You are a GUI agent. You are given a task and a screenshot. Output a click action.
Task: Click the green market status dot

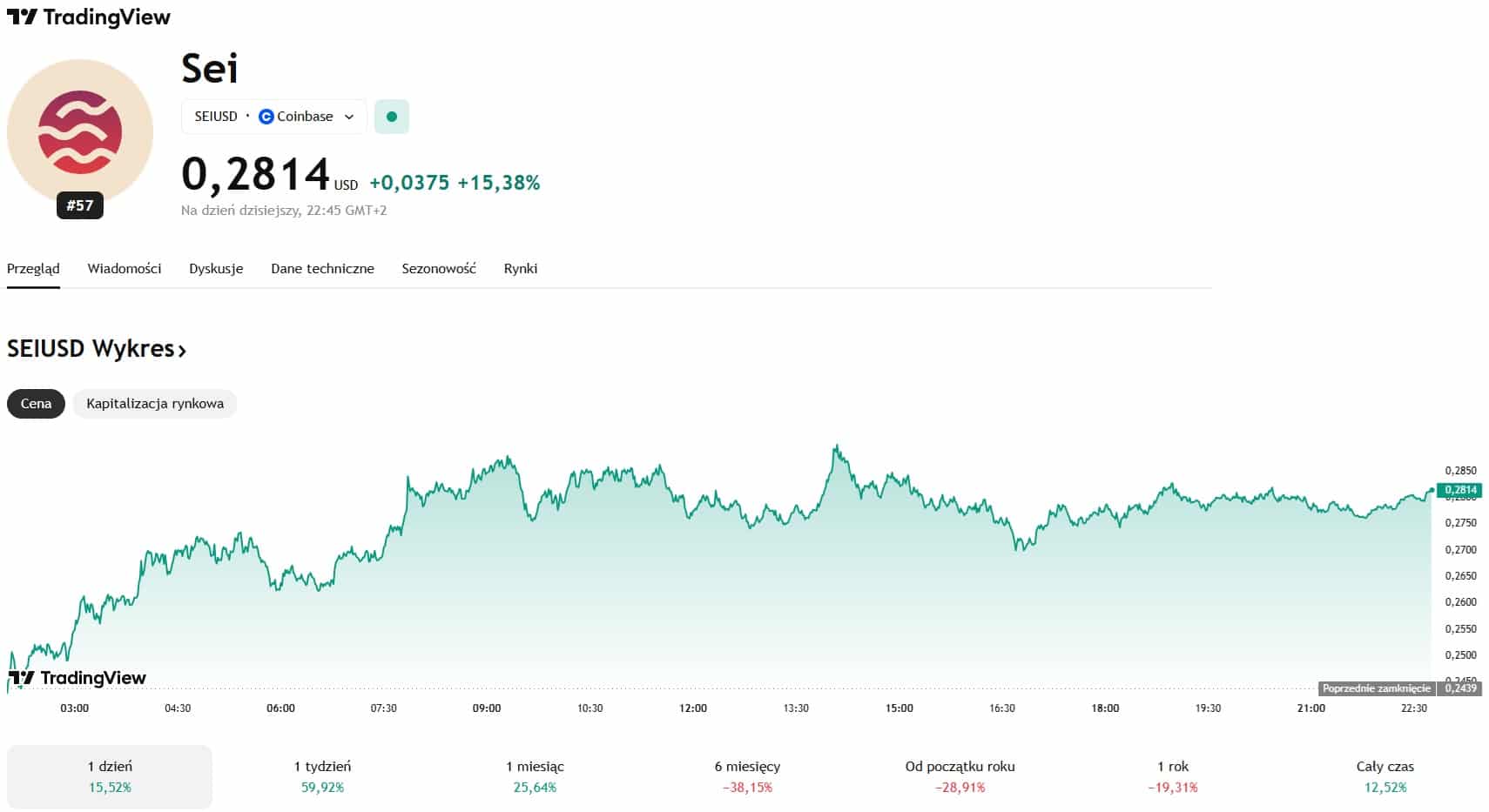[391, 117]
